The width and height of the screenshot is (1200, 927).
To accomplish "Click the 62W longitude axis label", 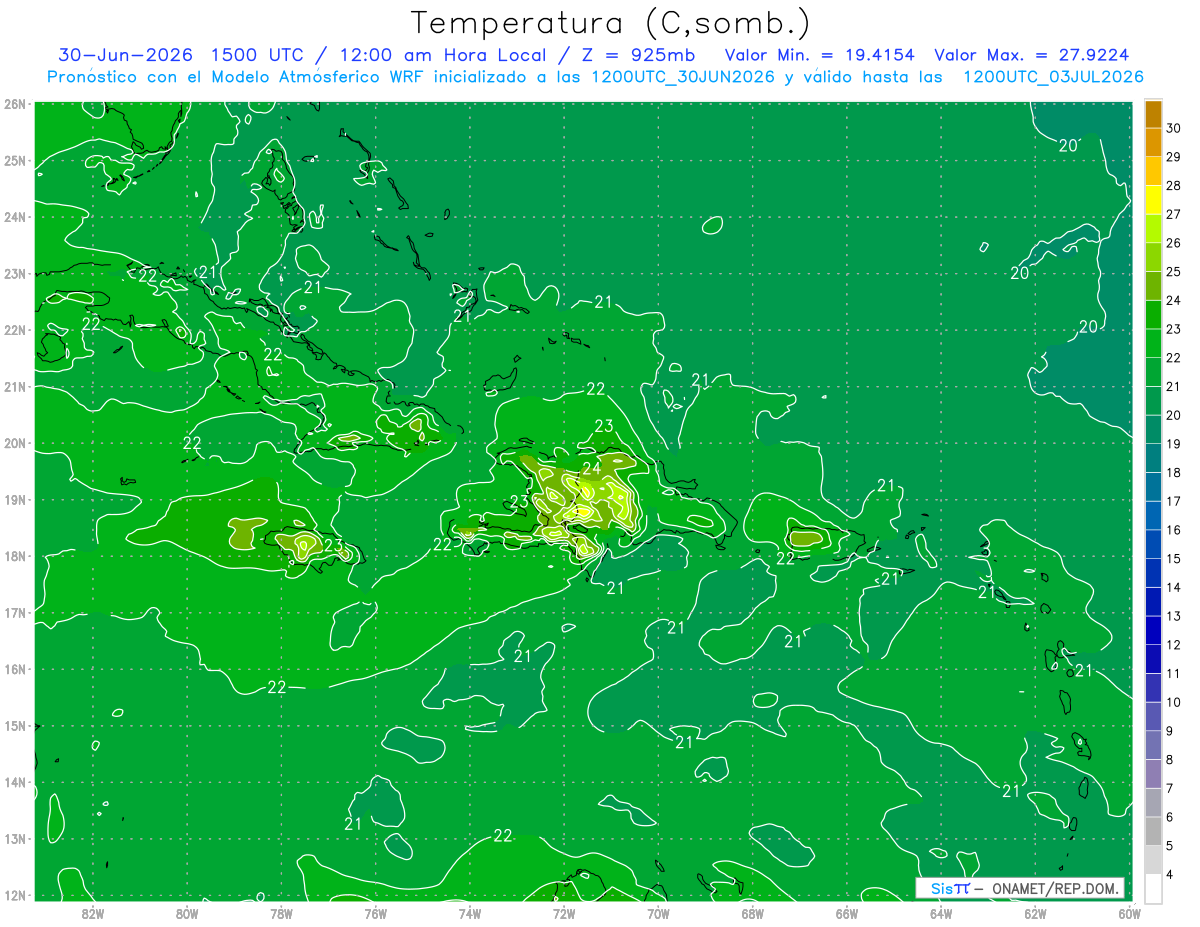I will (x=1034, y=912).
